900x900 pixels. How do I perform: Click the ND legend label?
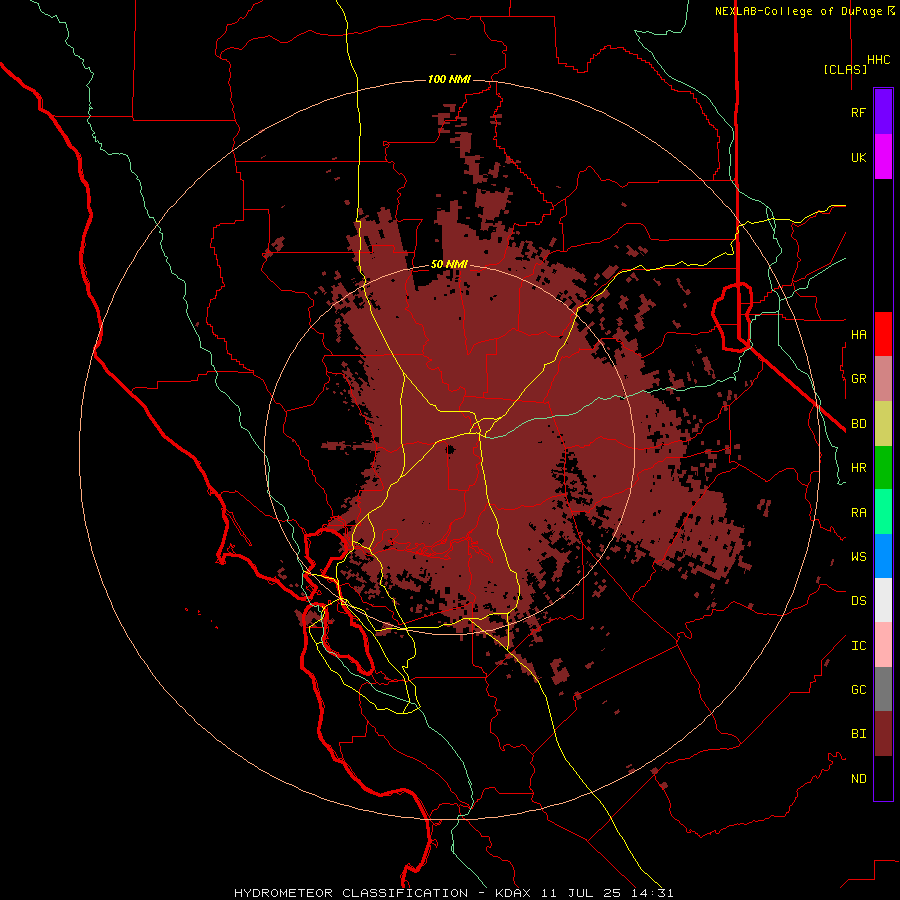(x=859, y=779)
